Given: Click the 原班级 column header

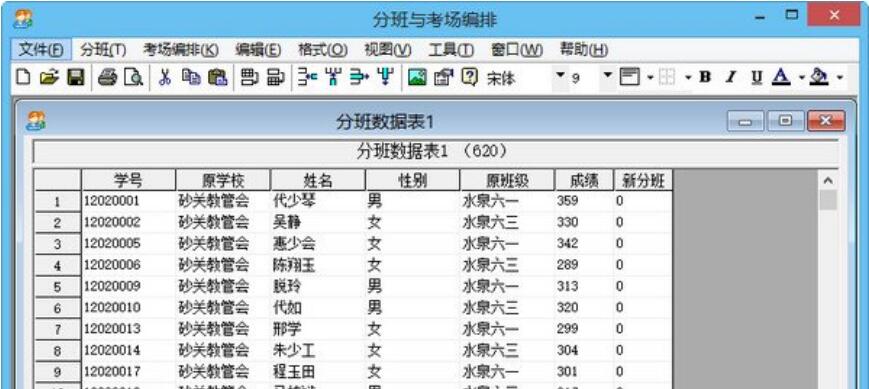Looking at the screenshot, I should 507,180.
